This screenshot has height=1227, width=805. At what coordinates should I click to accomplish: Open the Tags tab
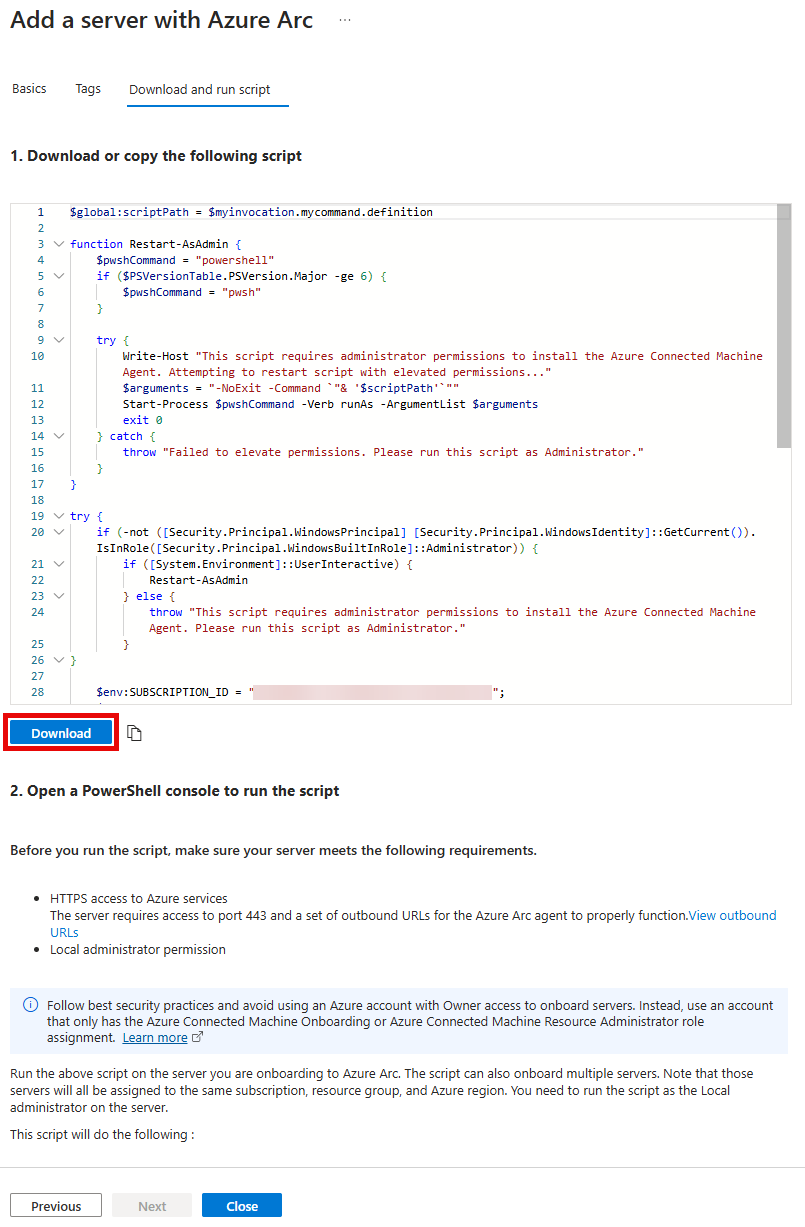[x=88, y=89]
